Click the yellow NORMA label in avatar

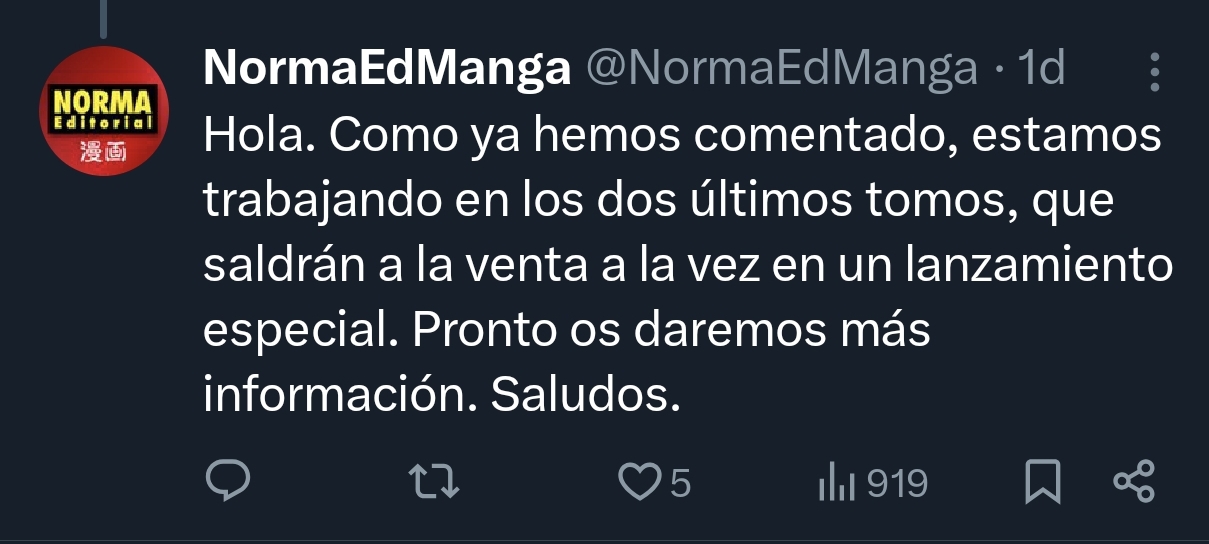tap(103, 103)
